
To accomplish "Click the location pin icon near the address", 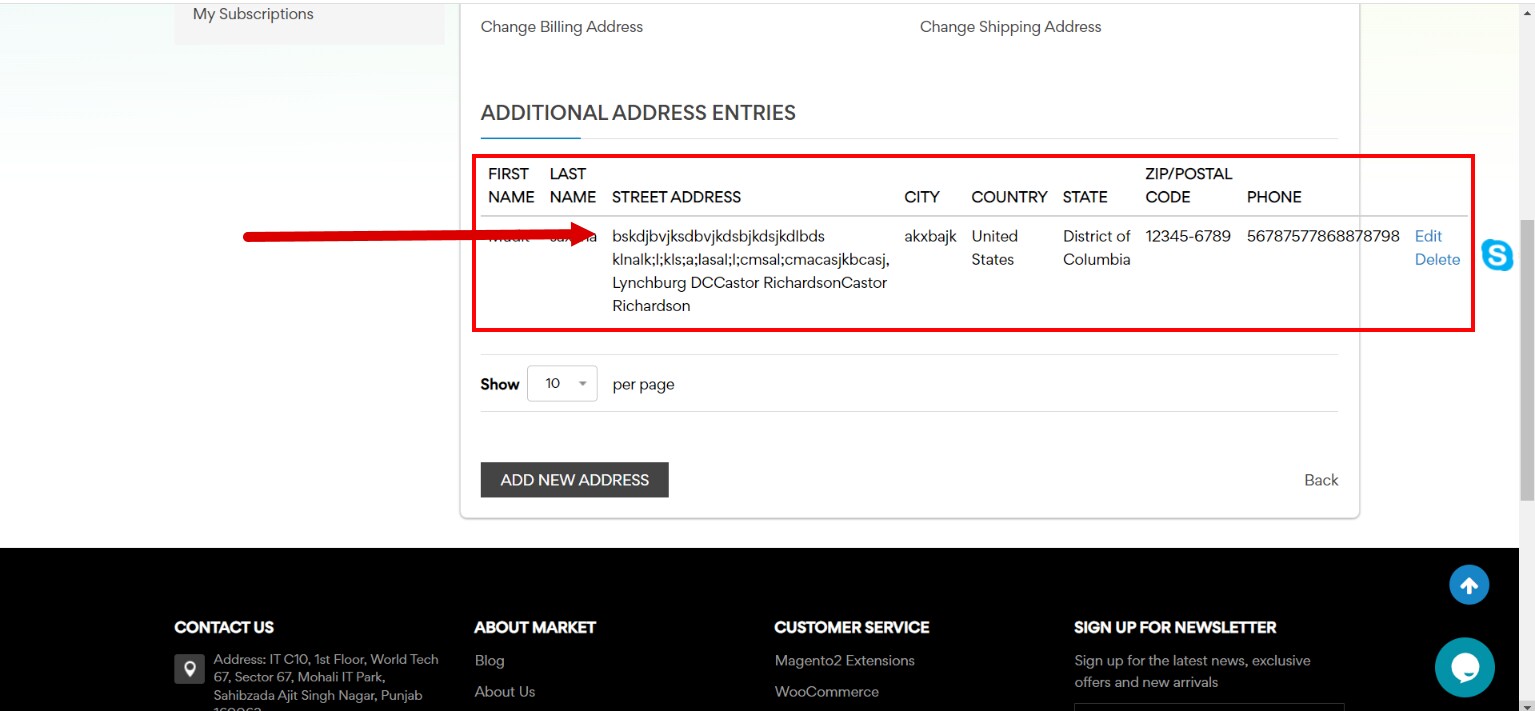I will [x=189, y=668].
